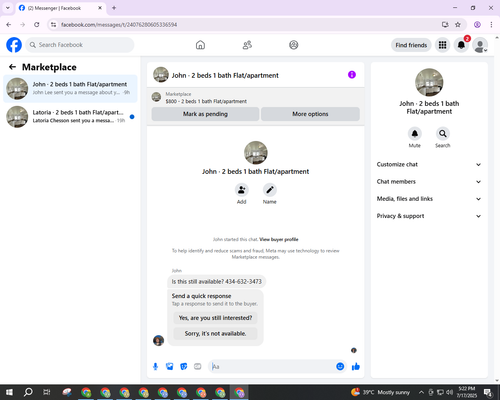Send 'Sorry, it's not available.' quick response
500x400 pixels.
click(x=215, y=333)
